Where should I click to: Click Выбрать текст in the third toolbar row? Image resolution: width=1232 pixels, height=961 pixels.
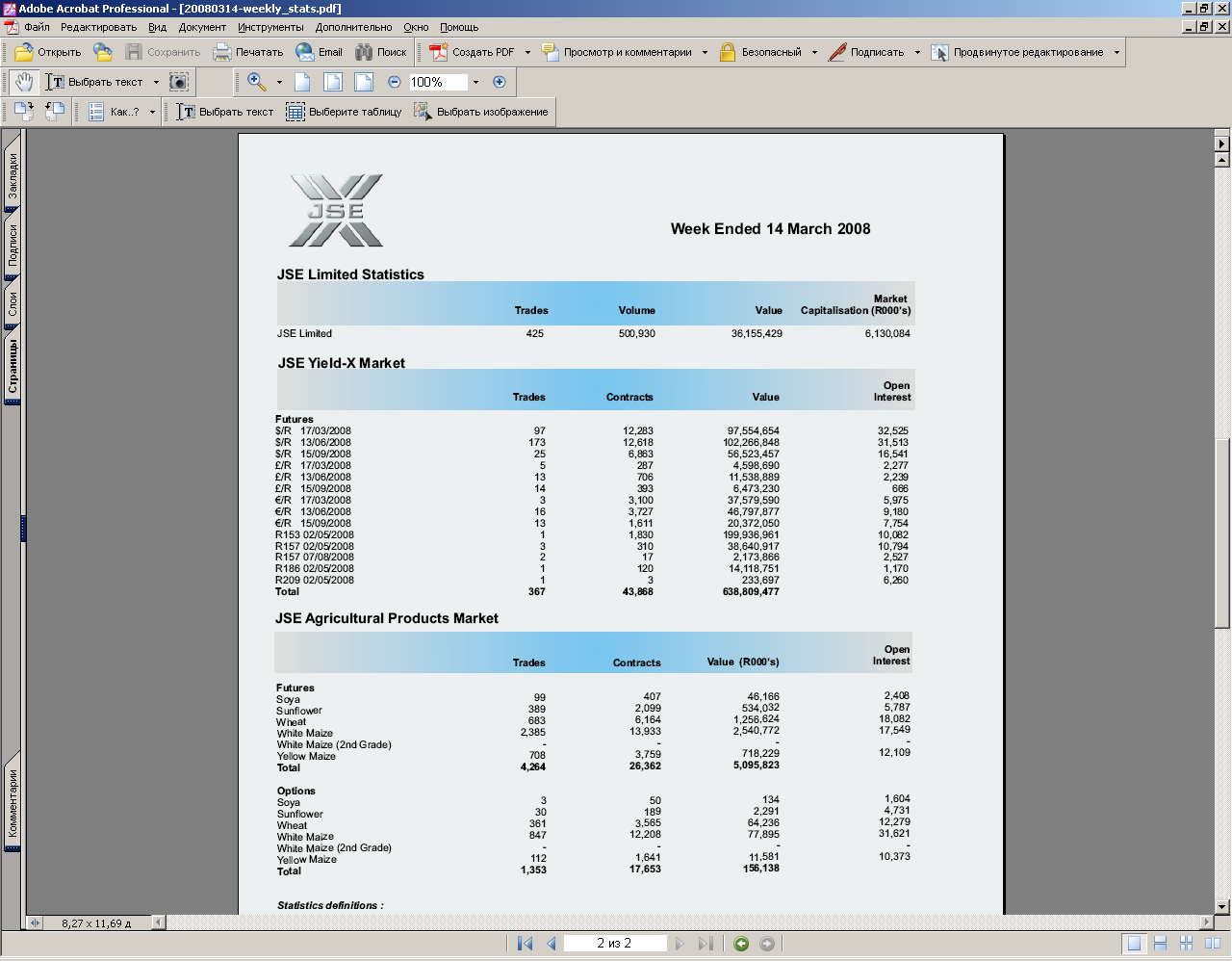click(x=225, y=112)
